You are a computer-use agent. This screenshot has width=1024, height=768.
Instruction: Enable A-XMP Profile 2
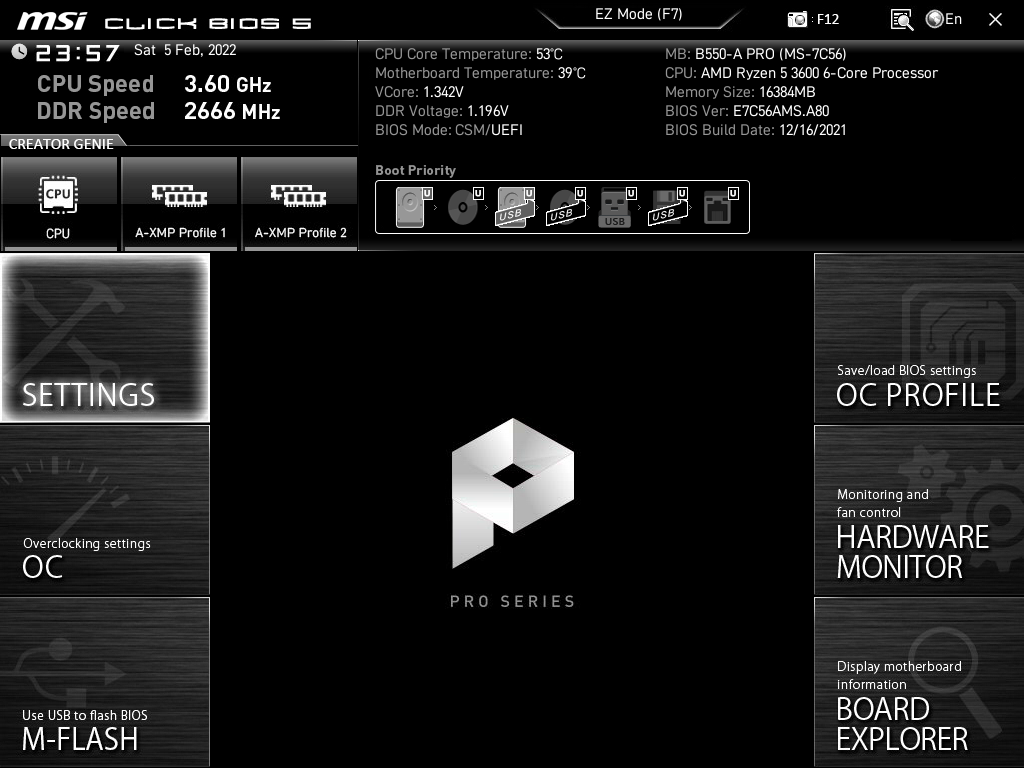[x=300, y=203]
